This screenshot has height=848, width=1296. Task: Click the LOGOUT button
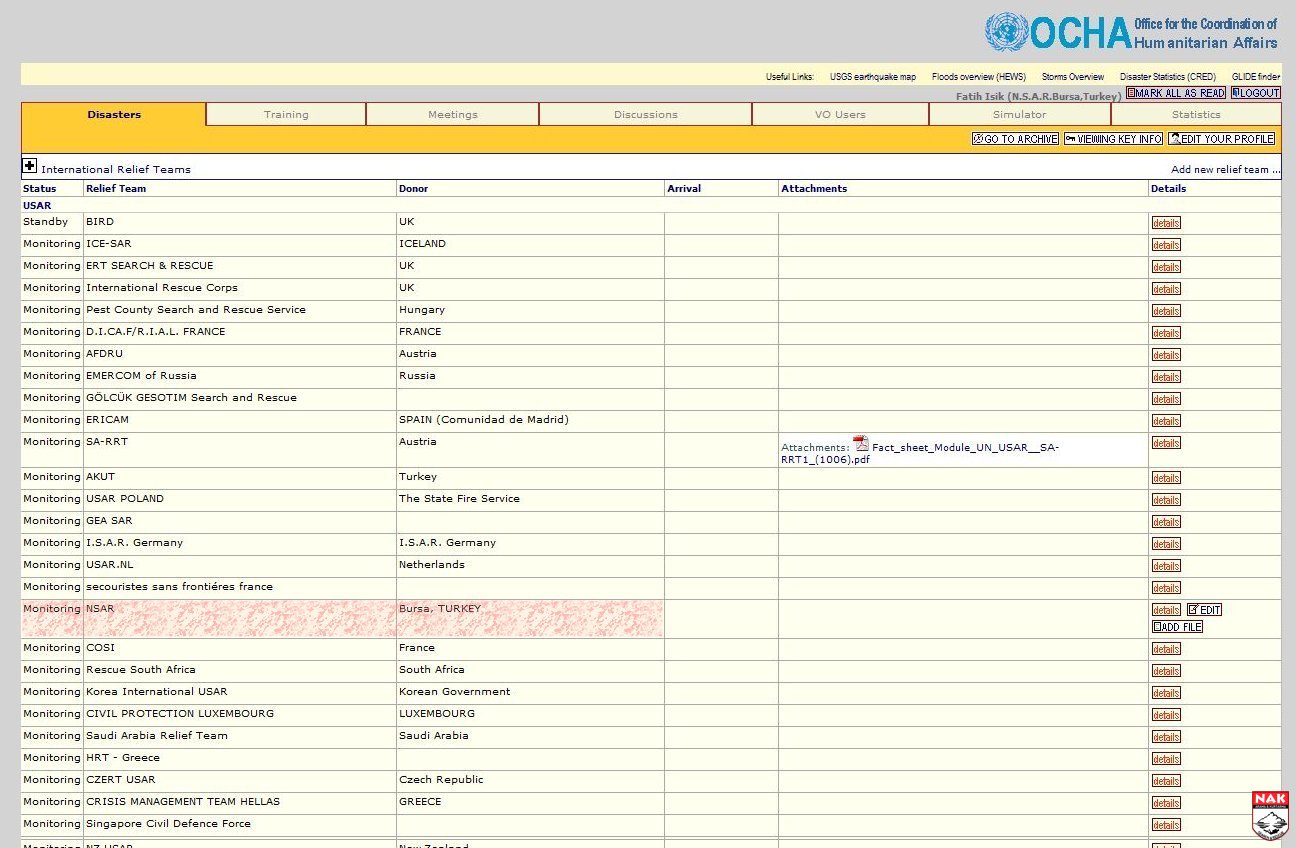(x=1256, y=93)
